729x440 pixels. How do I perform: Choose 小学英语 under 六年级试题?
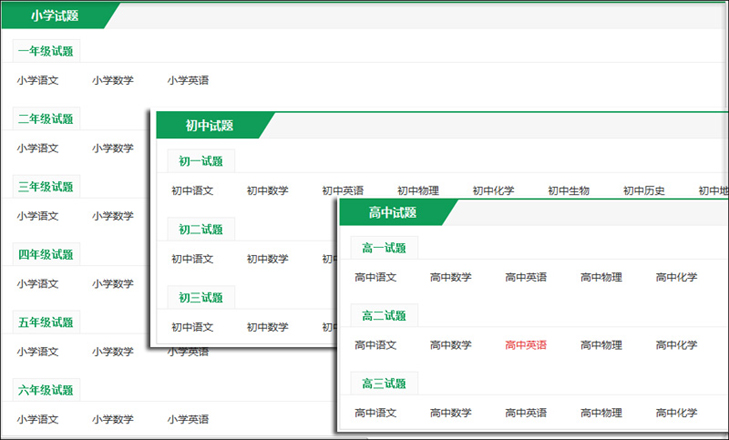click(x=188, y=420)
